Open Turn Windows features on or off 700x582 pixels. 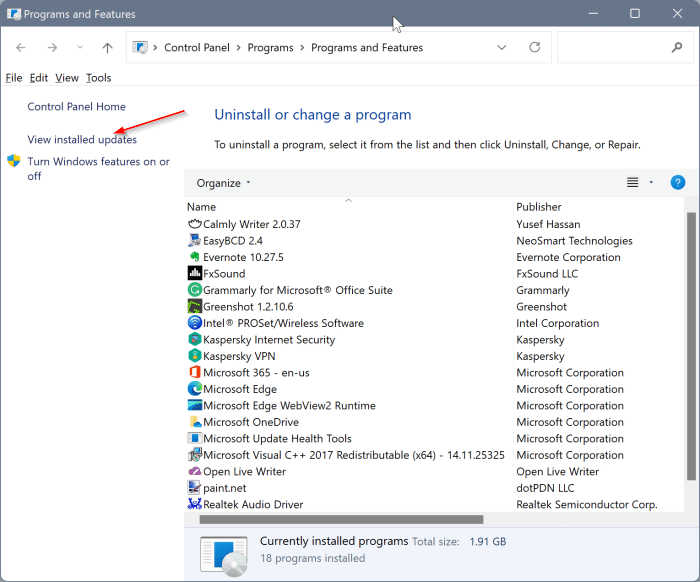(98, 169)
